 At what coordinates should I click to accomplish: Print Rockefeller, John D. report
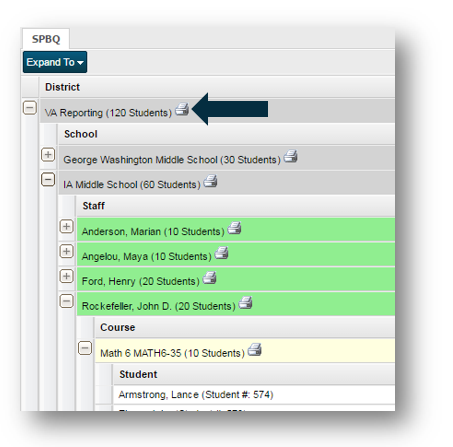coord(246,303)
